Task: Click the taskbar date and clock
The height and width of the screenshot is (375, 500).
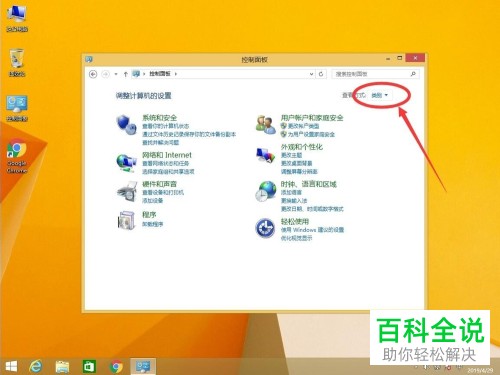Action: tap(480, 369)
